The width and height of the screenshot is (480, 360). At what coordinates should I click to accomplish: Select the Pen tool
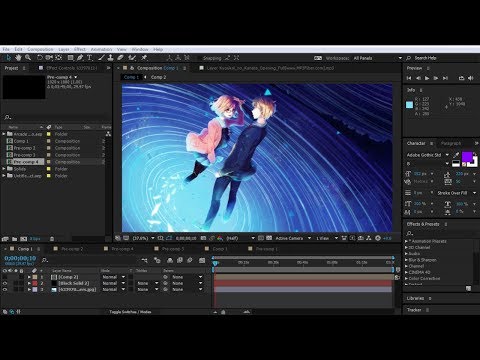(80, 58)
